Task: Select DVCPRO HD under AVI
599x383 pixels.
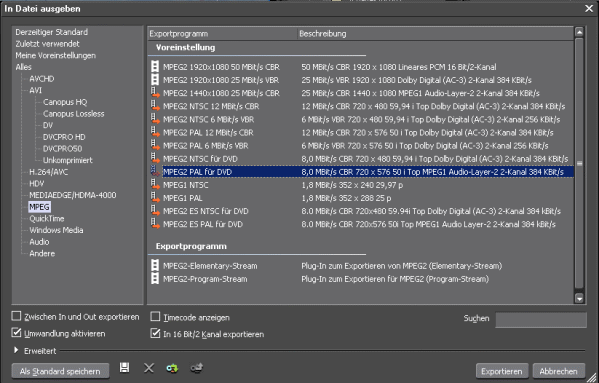Action: (64, 137)
